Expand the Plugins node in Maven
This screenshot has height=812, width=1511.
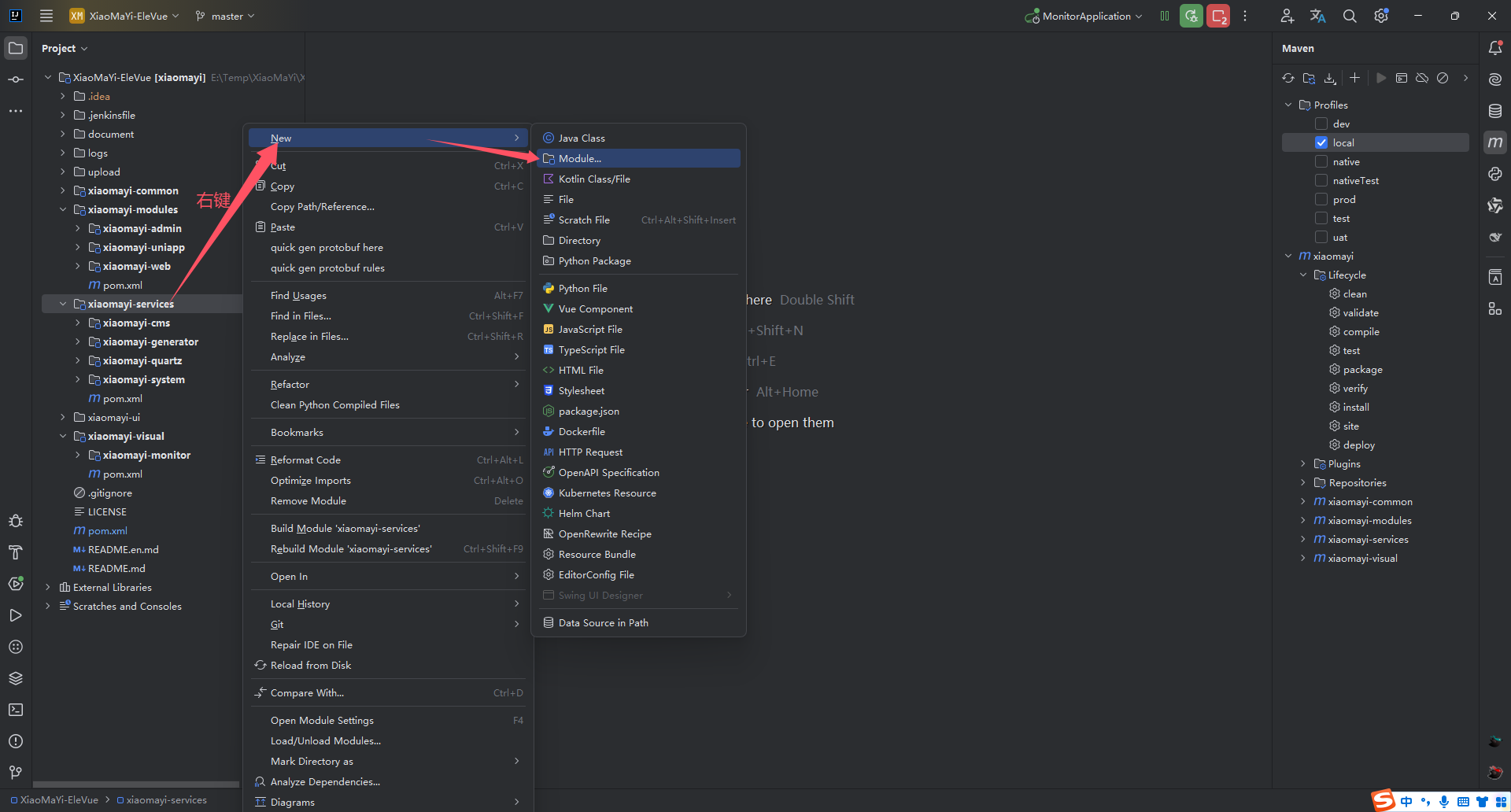tap(1303, 463)
